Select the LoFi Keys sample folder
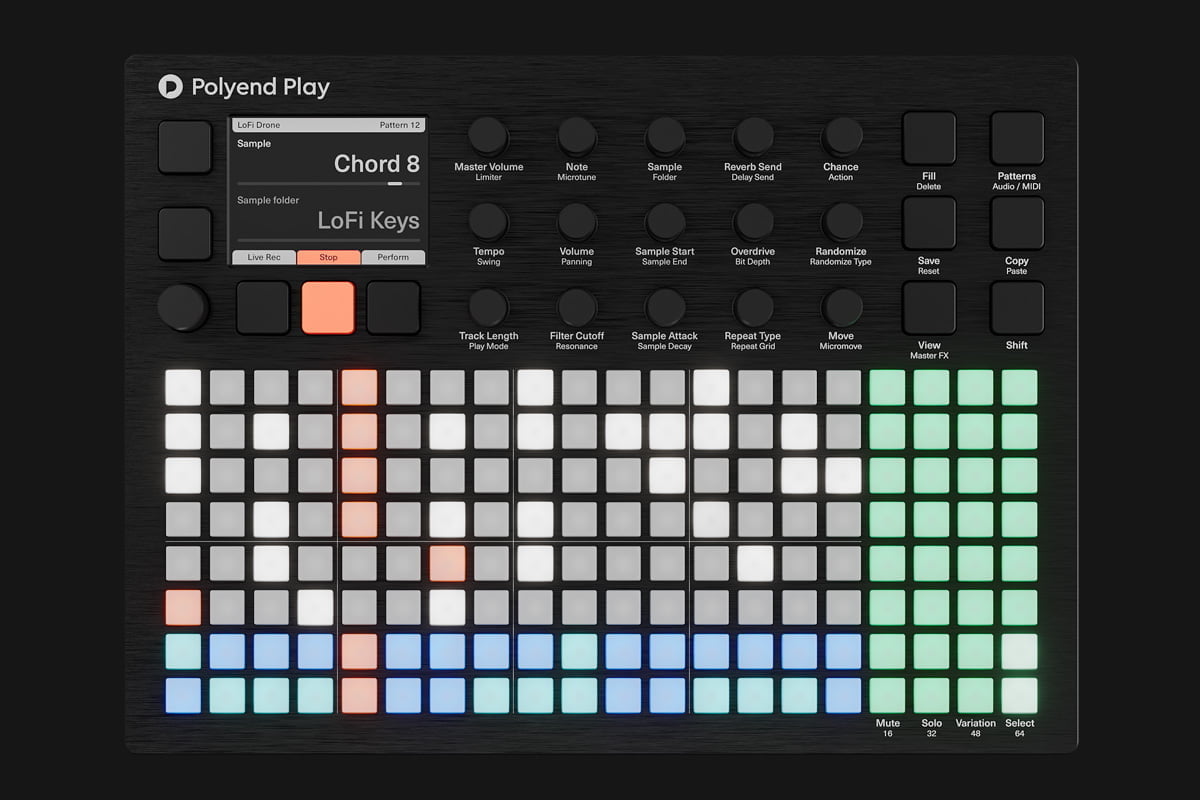The width and height of the screenshot is (1200, 800). [368, 221]
